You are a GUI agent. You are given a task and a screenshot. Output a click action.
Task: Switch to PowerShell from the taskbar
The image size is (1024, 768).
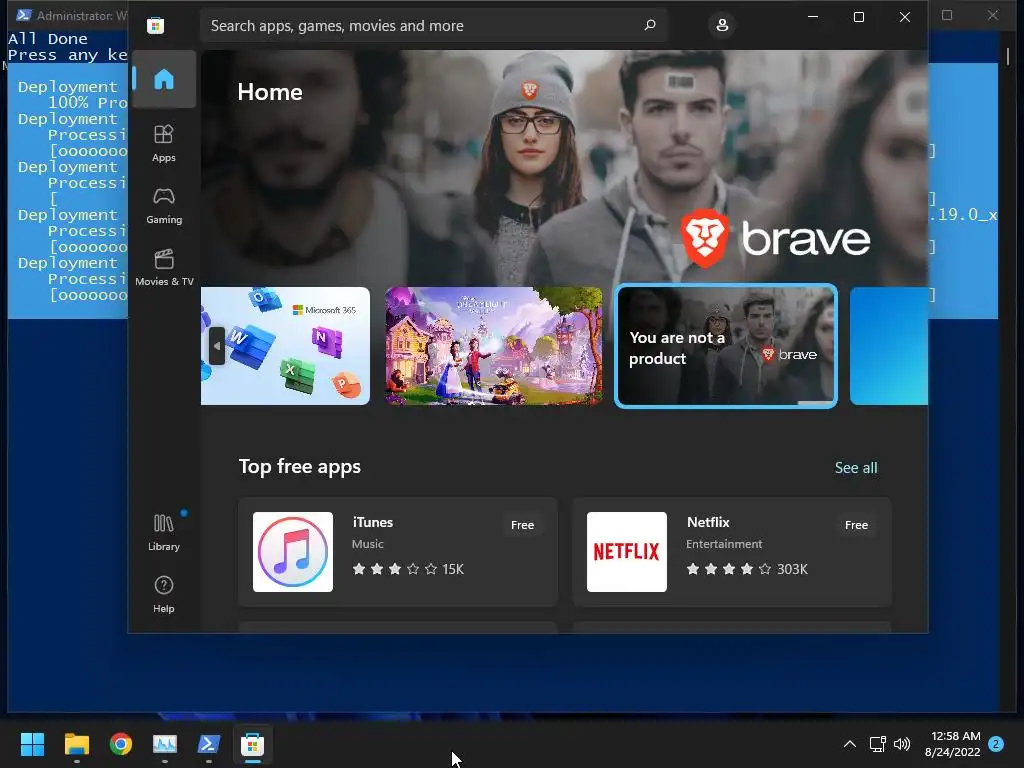pos(208,744)
